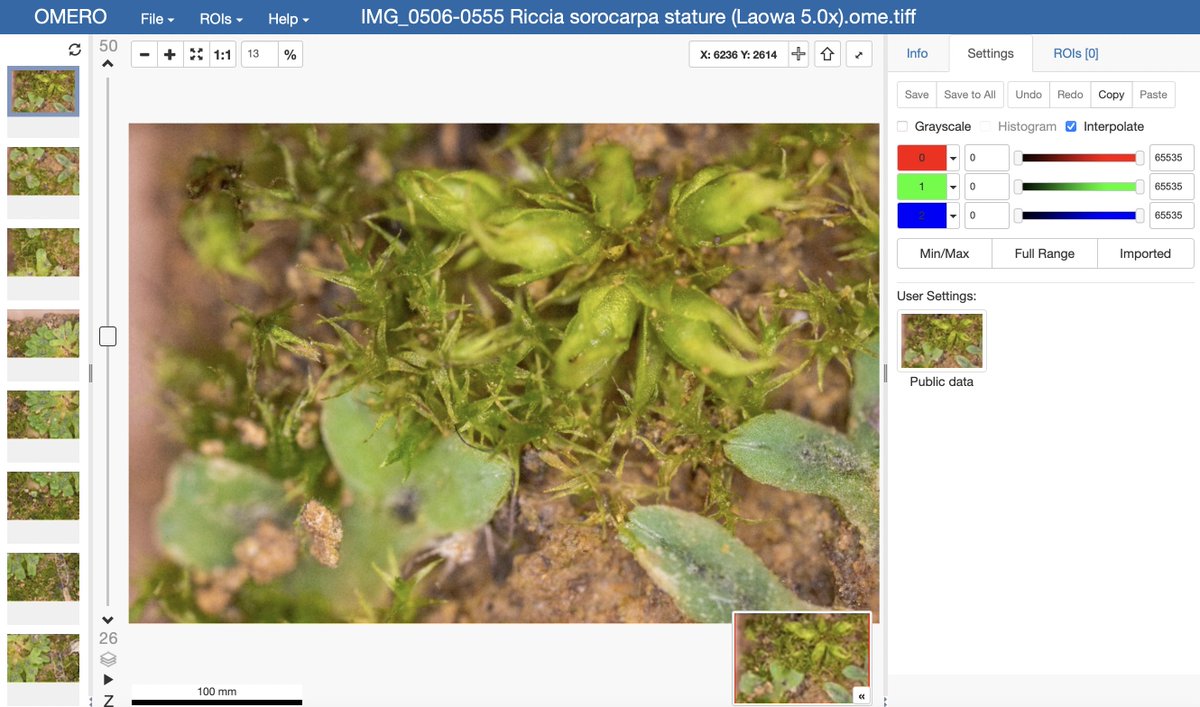Click red channel maximum value field

(1171, 158)
